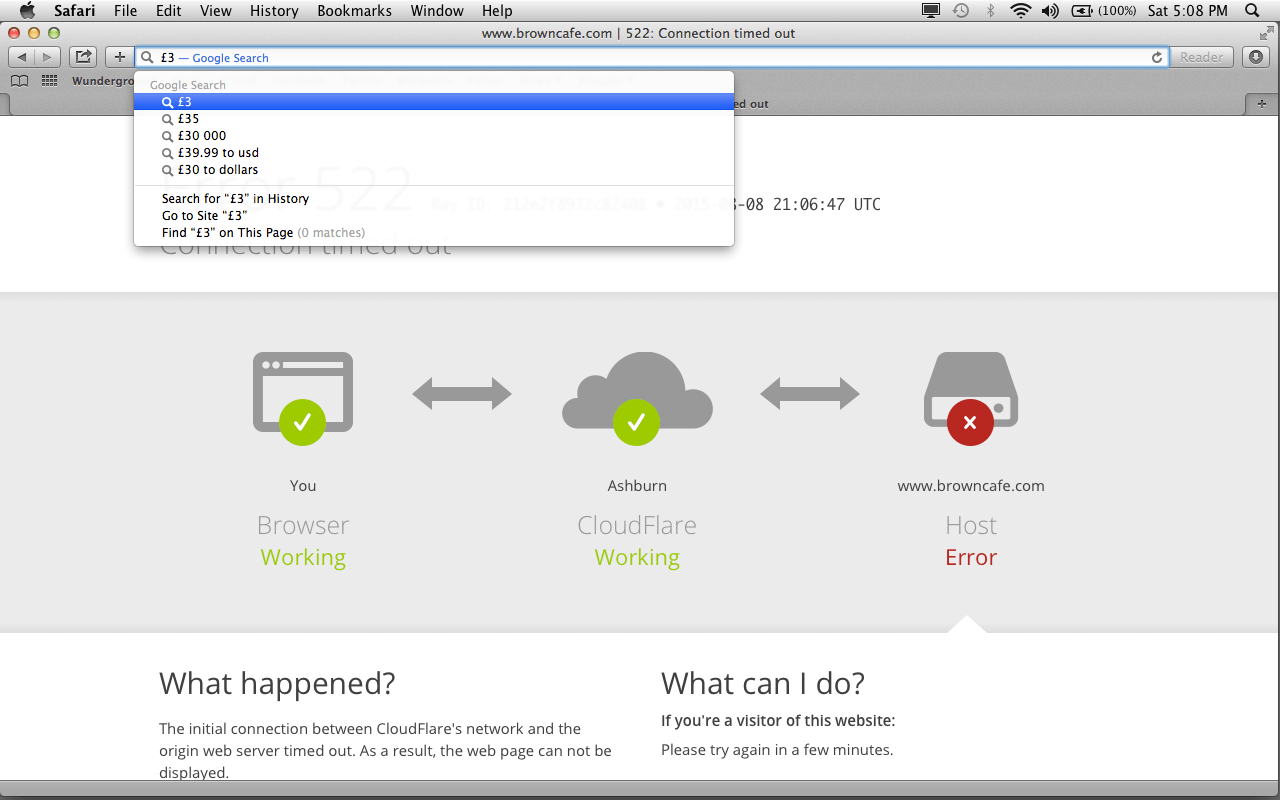The width and height of the screenshot is (1280, 800).
Task: Select the '£3' search suggestion
Action: [x=434, y=102]
